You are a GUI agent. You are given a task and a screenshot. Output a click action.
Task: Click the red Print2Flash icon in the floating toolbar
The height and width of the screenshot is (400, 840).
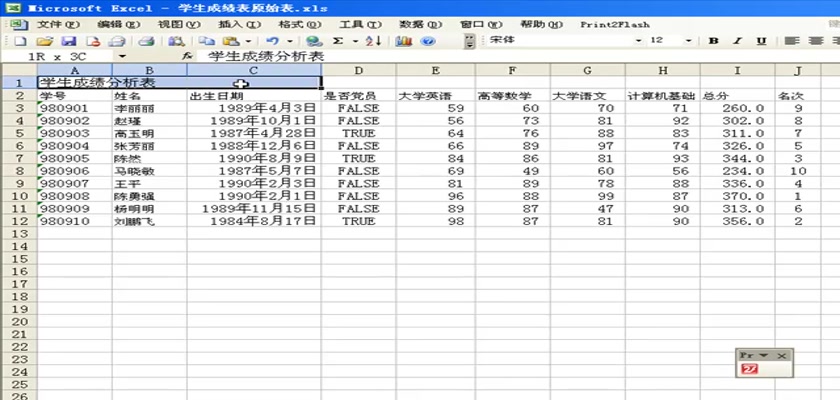click(x=750, y=368)
